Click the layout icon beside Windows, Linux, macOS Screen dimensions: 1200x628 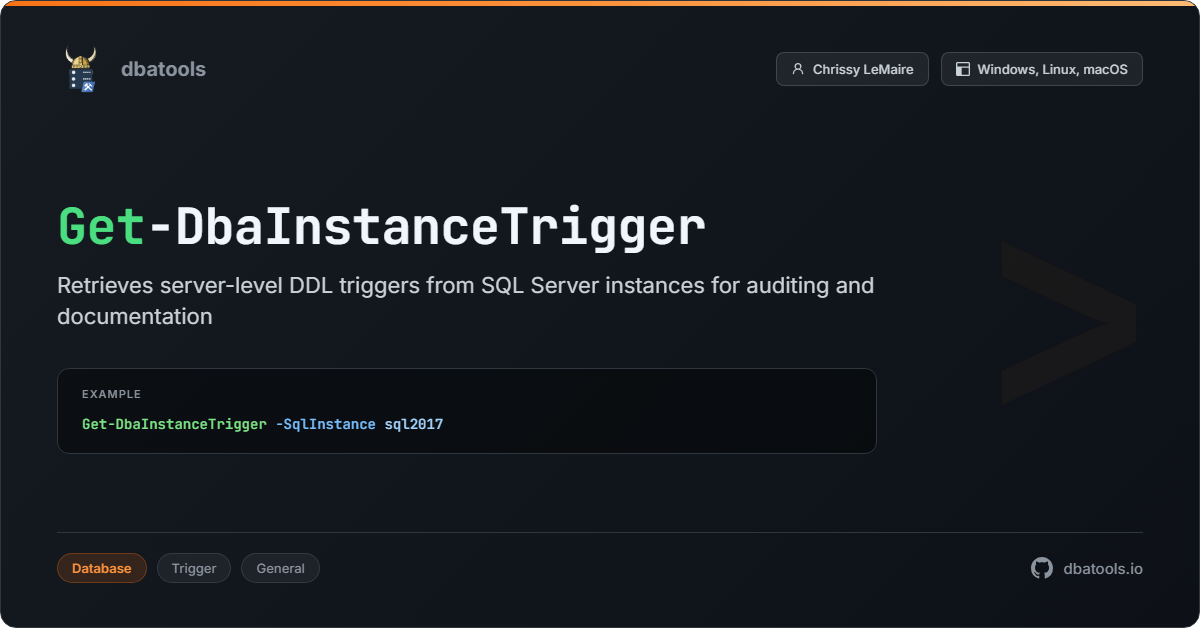[x=963, y=69]
